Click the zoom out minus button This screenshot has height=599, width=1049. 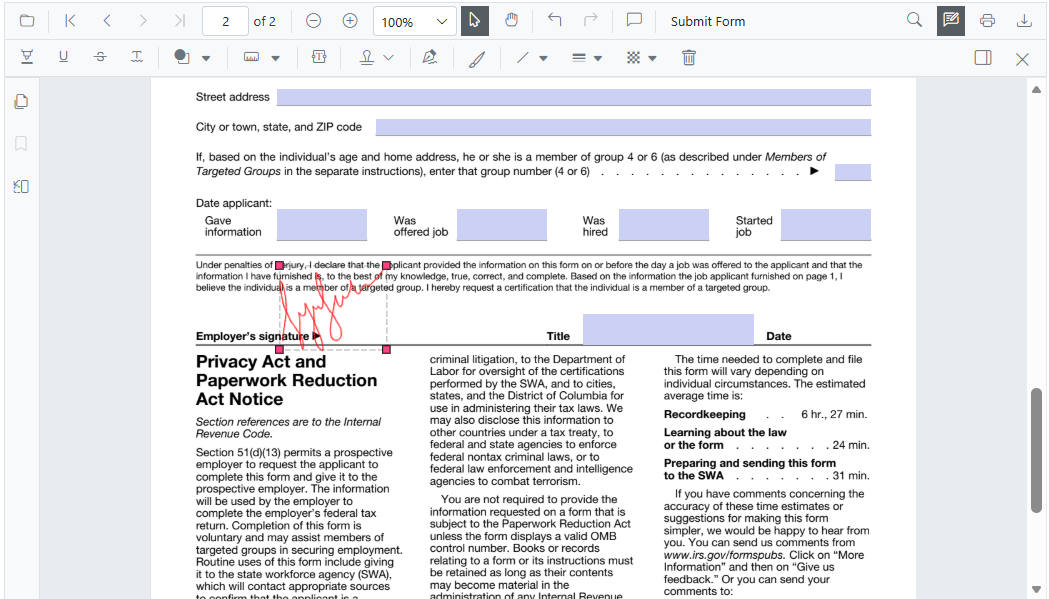314,21
